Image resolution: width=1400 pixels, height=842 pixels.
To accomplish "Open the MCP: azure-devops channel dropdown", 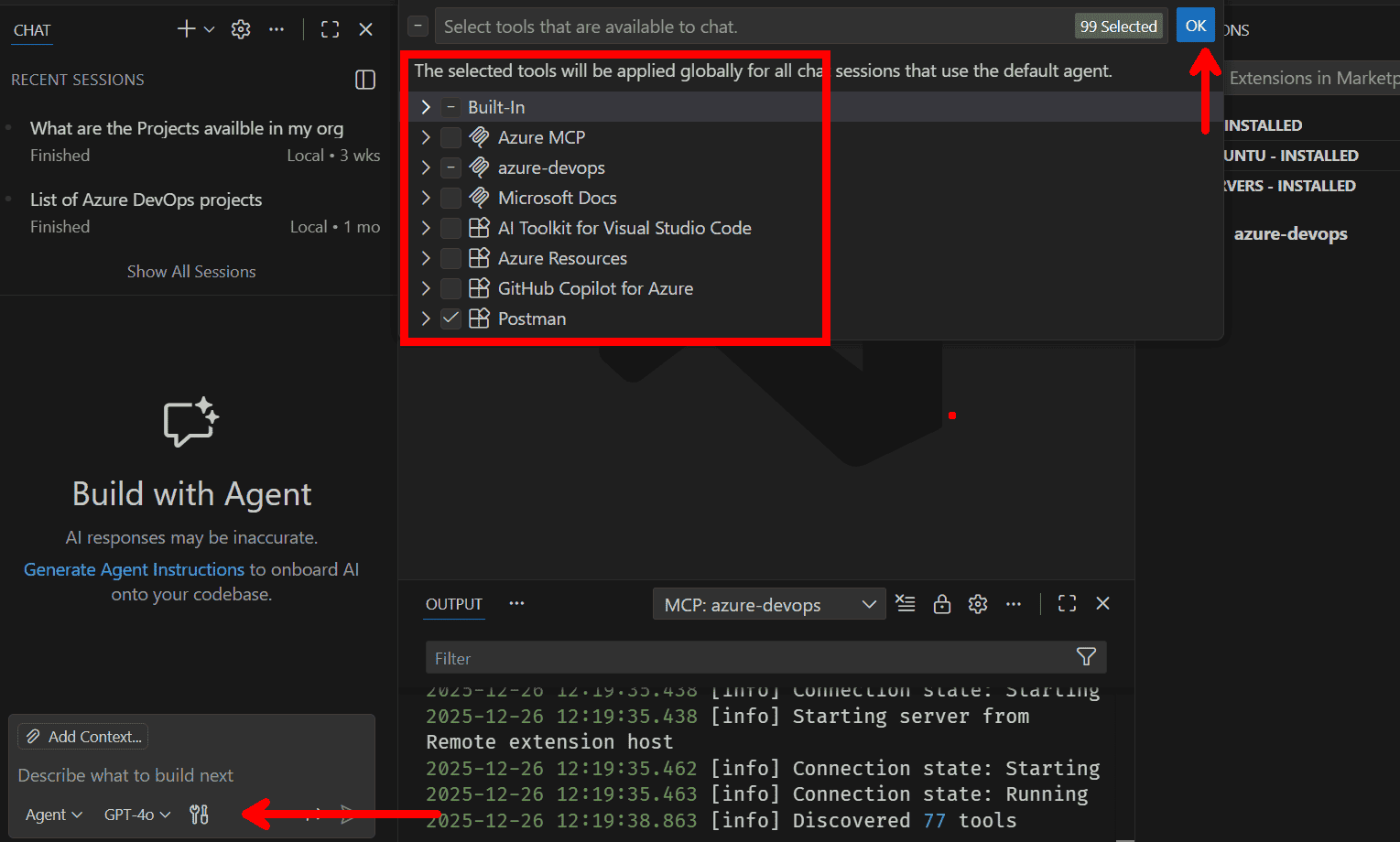I will tap(768, 603).
